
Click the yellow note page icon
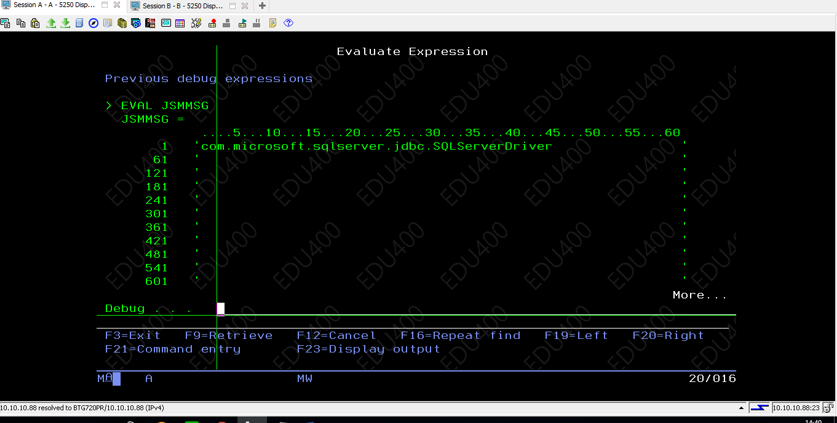[273, 23]
